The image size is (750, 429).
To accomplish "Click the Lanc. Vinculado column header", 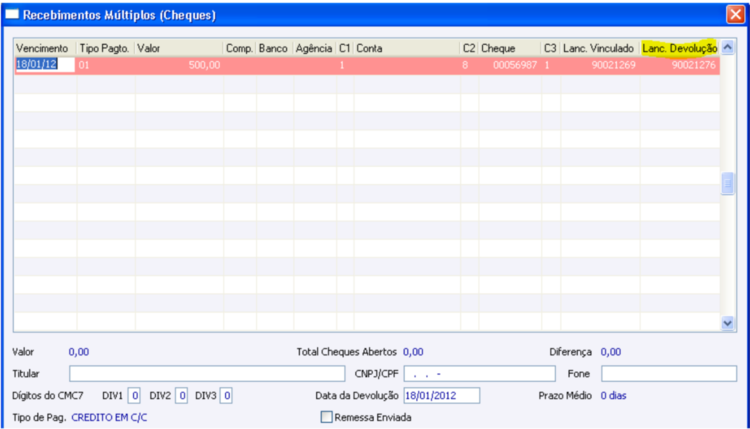I will (600, 48).
